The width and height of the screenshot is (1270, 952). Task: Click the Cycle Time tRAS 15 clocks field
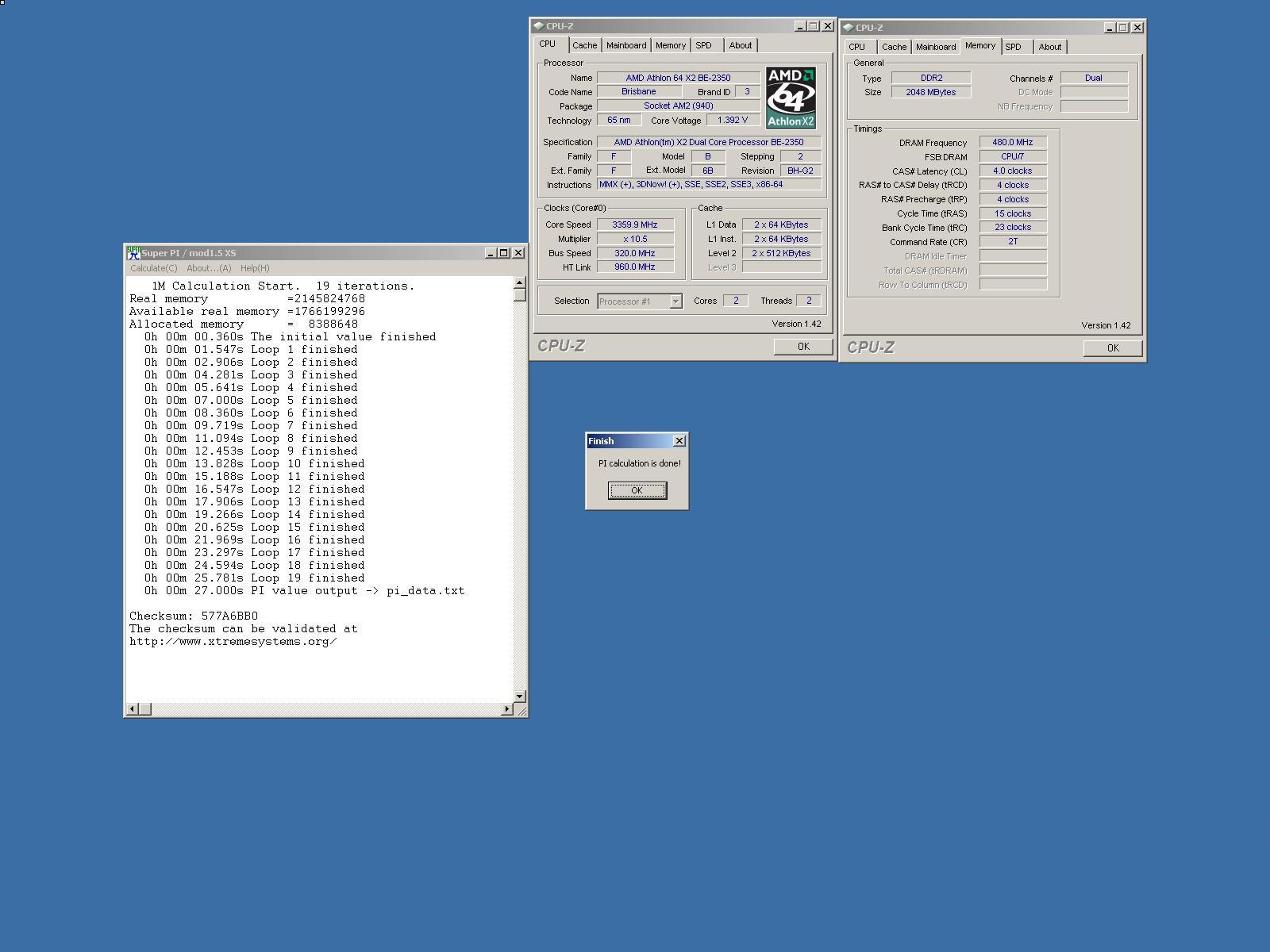coord(1013,213)
